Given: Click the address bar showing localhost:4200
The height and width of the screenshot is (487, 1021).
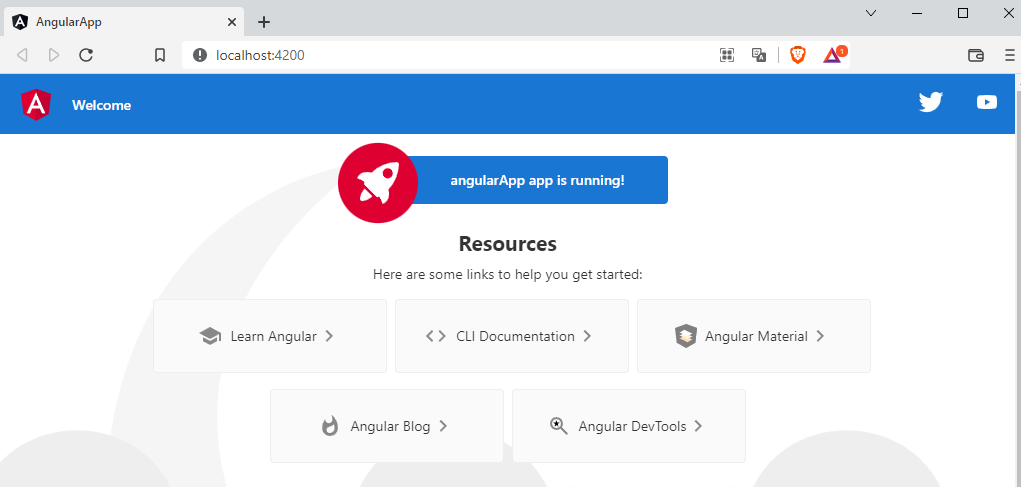Looking at the screenshot, I should (450, 56).
